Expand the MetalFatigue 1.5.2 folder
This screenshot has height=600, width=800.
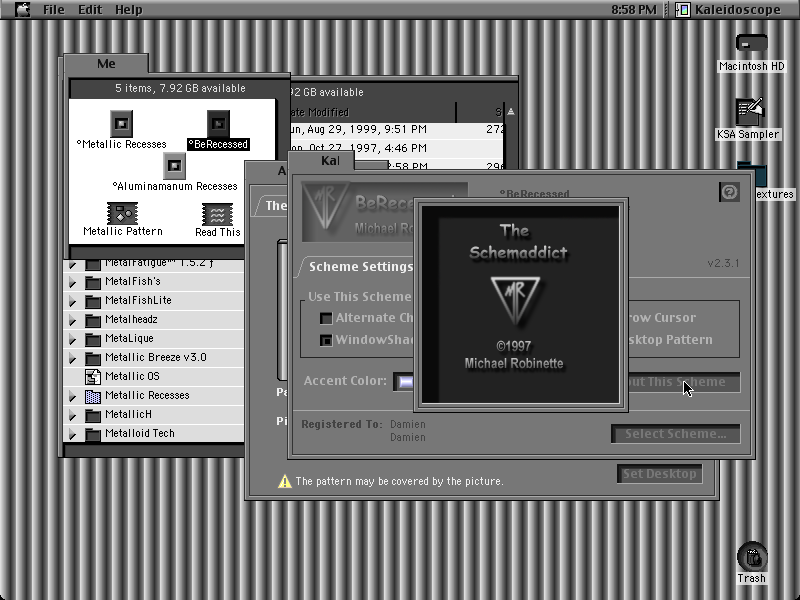pyautogui.click(x=72, y=264)
